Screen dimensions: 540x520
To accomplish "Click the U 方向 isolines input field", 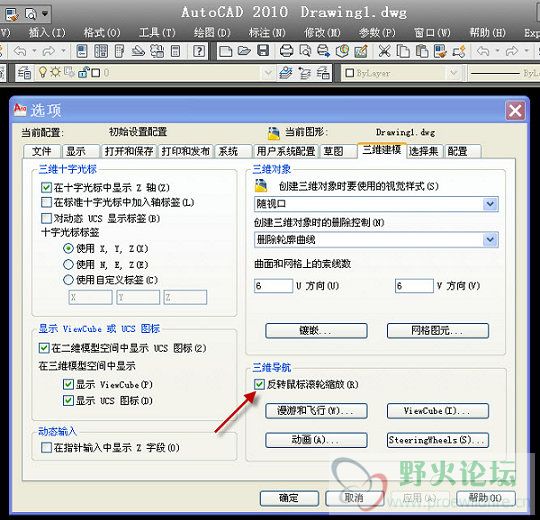I will (273, 286).
